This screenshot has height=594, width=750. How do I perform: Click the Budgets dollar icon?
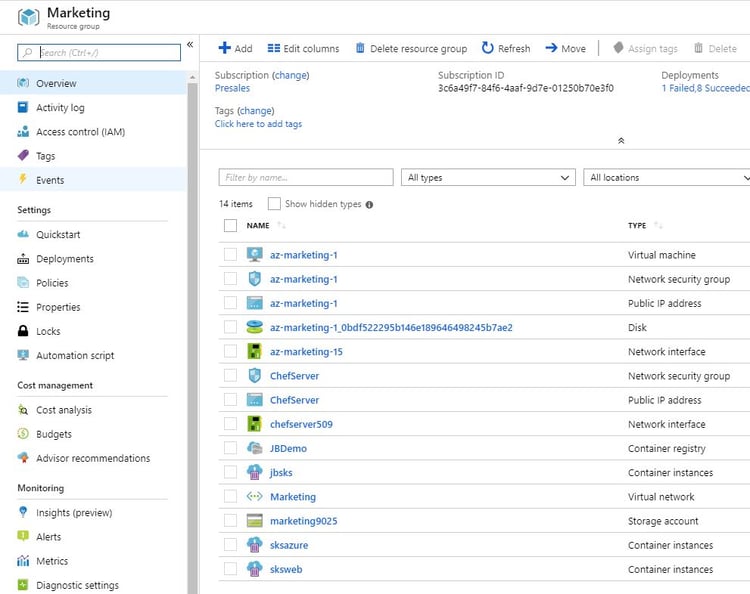23,434
